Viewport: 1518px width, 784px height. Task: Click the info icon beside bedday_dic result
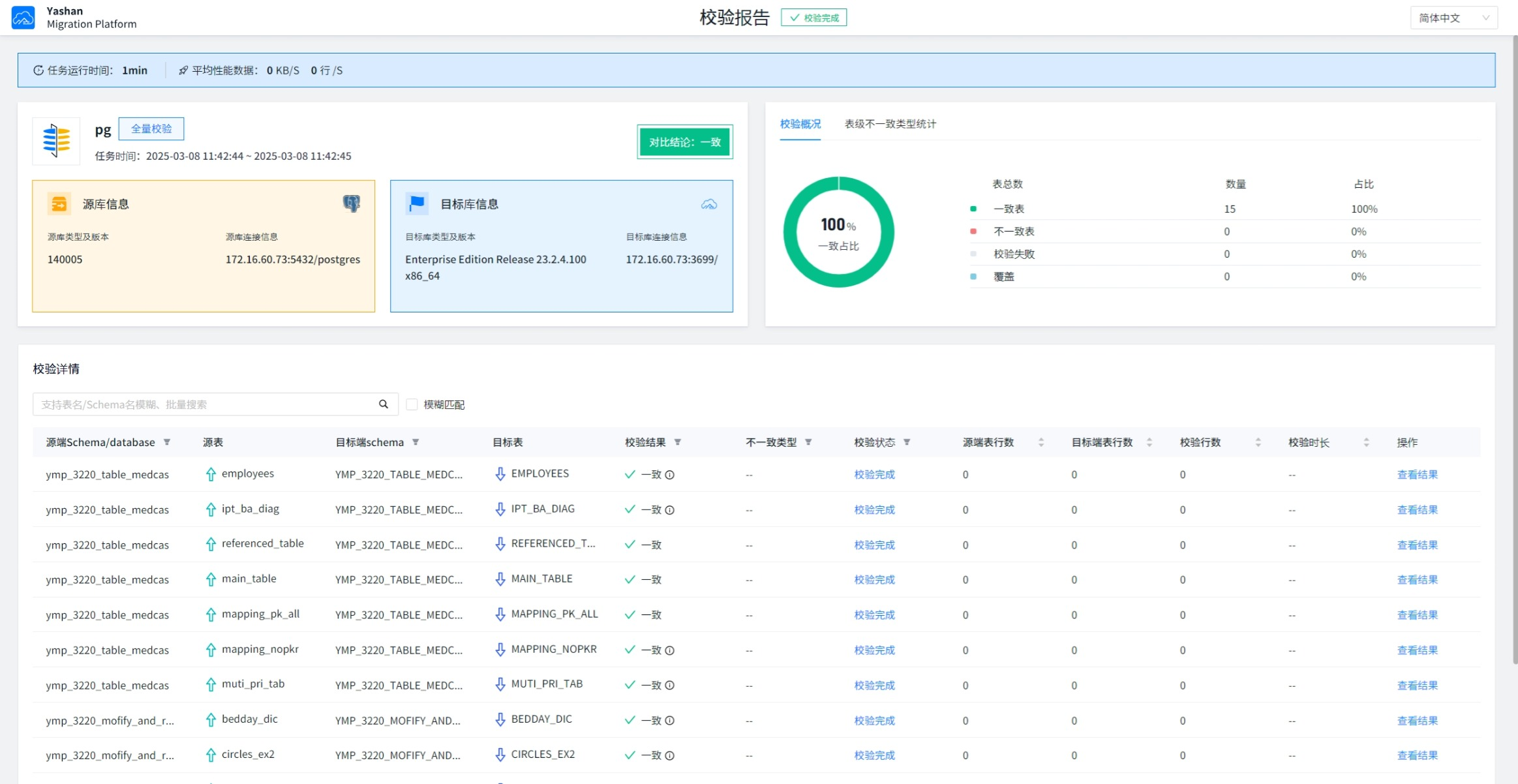pos(669,721)
